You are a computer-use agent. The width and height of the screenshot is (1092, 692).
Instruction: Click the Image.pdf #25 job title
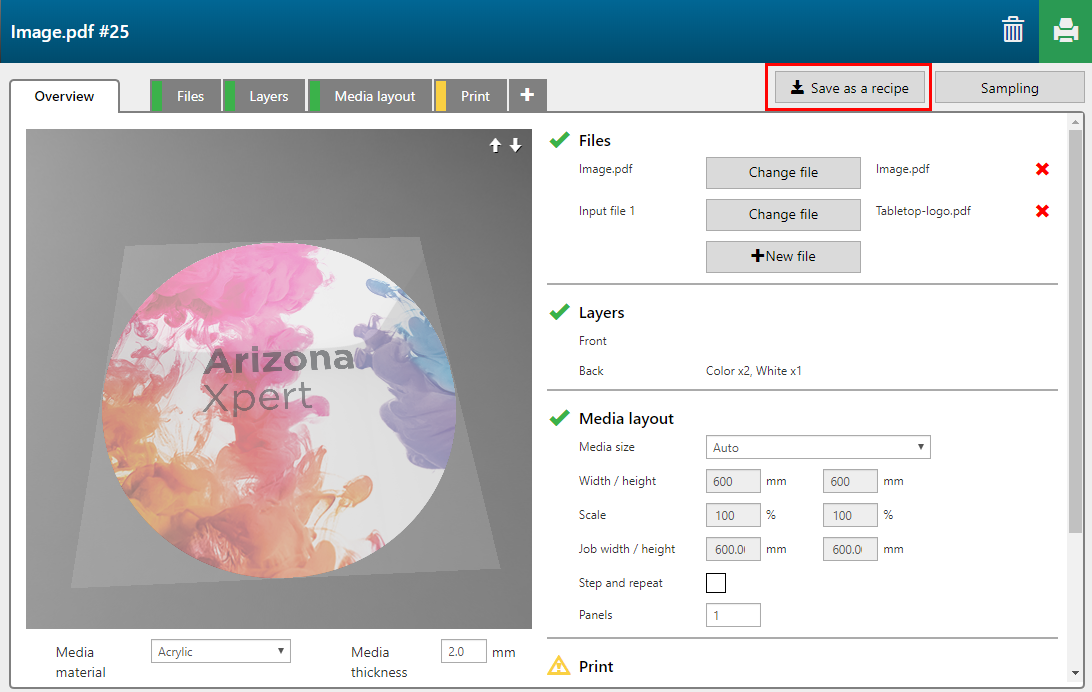(70, 31)
